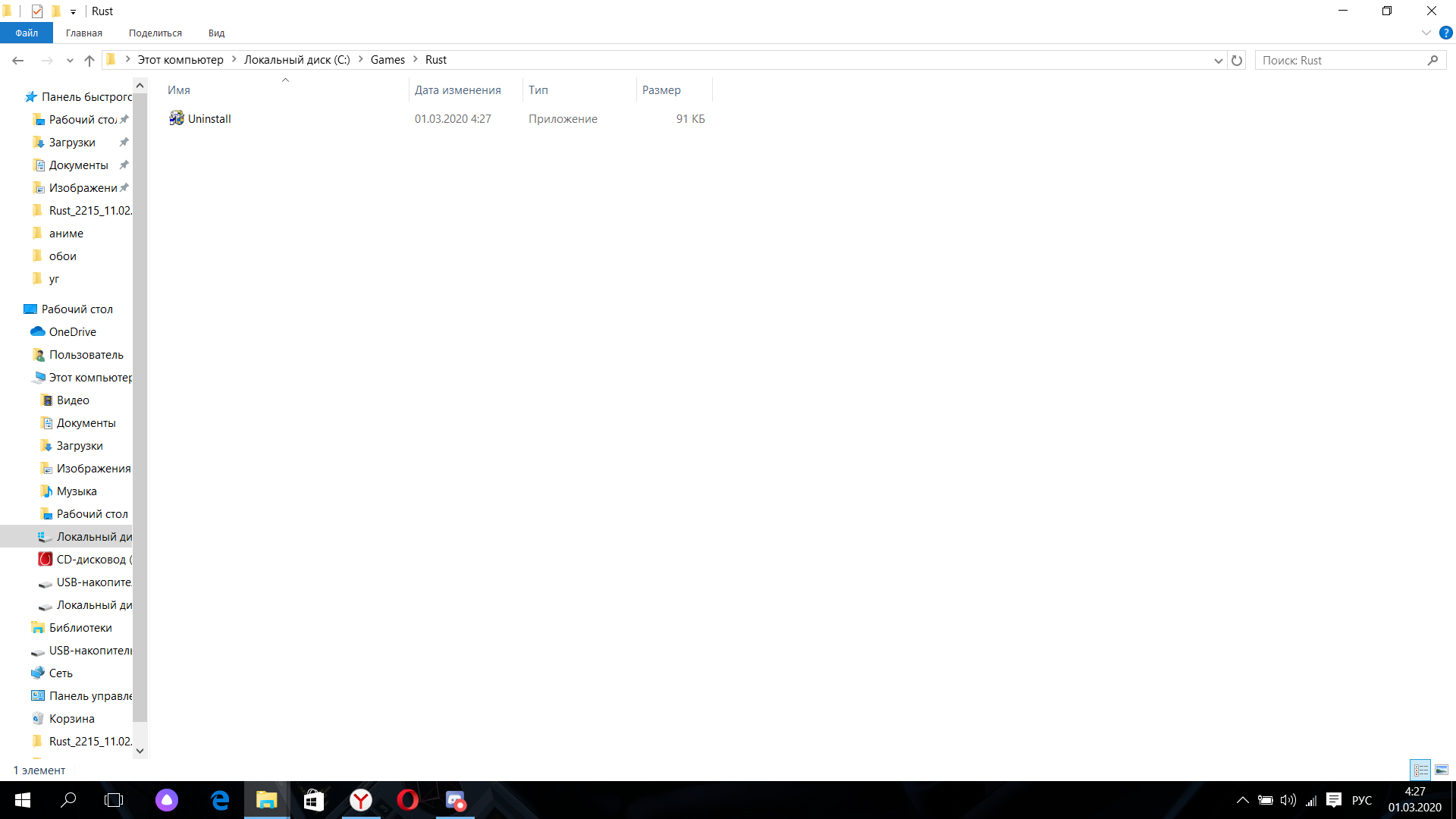Open Opera browser from taskbar
Viewport: 1456px width, 819px height.
click(407, 800)
